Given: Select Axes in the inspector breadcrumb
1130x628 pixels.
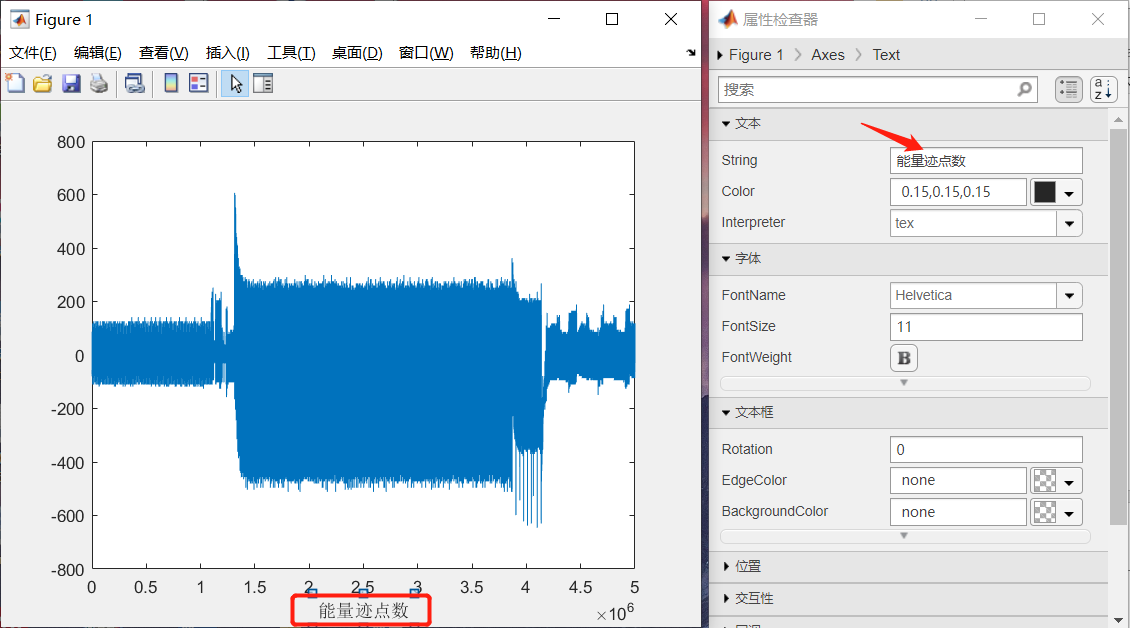Looking at the screenshot, I should pyautogui.click(x=827, y=55).
